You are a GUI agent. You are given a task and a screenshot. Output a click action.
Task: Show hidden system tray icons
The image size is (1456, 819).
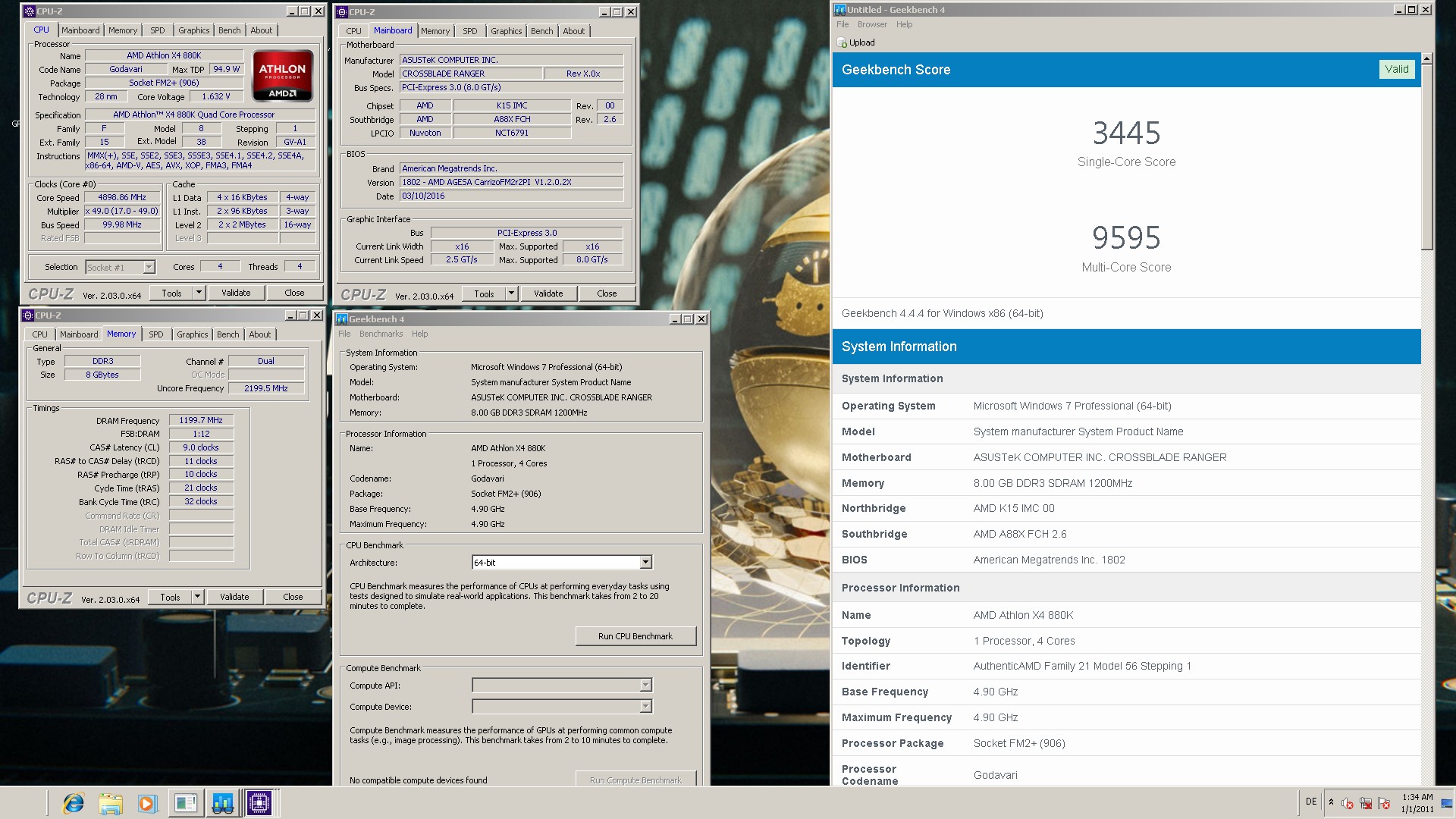(1331, 802)
